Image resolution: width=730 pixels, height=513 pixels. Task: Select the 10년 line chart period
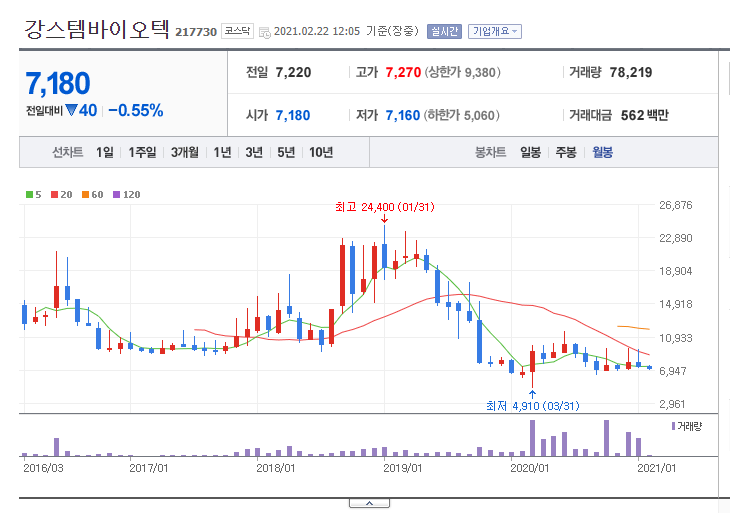321,152
